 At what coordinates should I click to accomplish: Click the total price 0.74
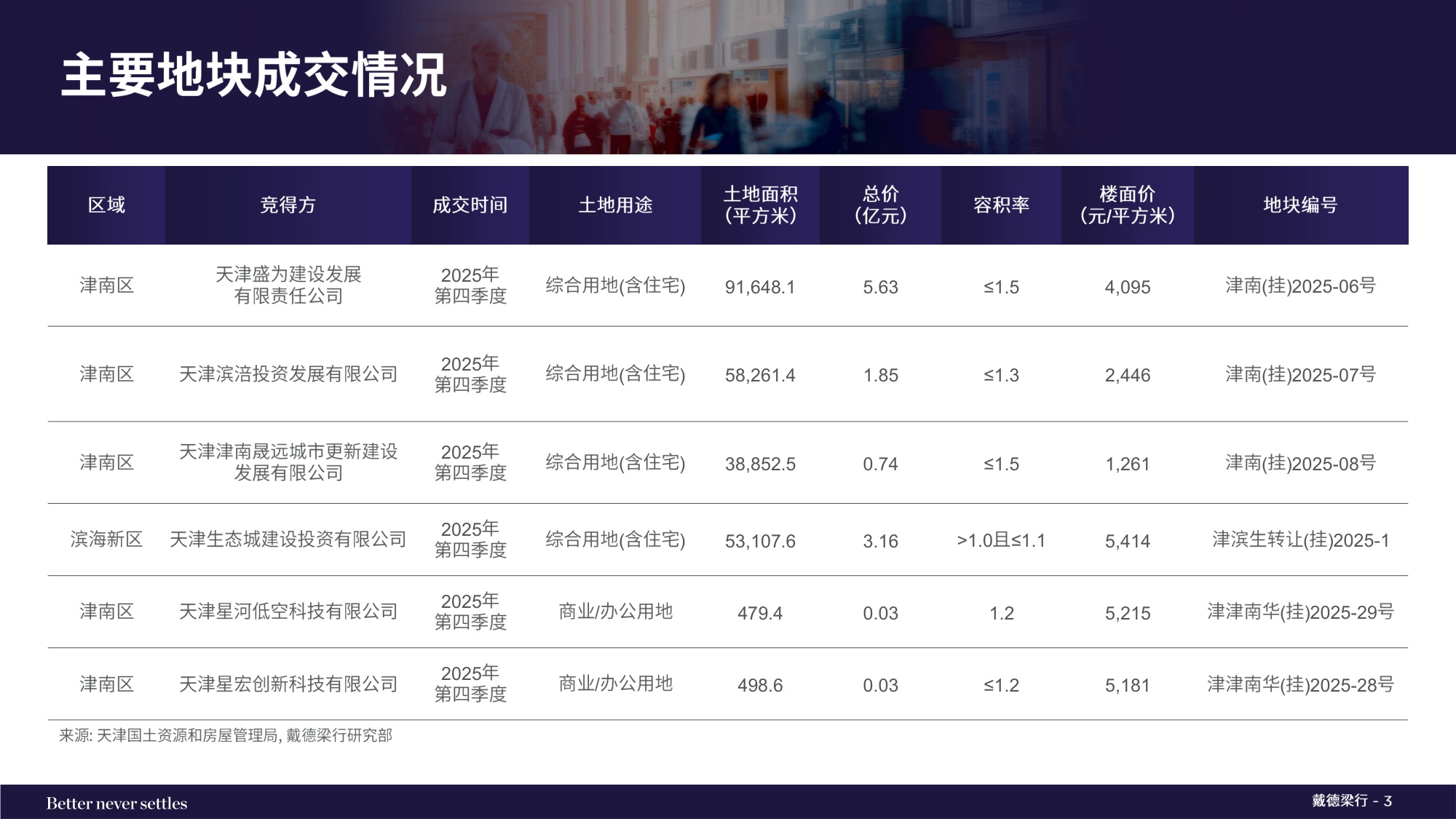click(x=880, y=464)
